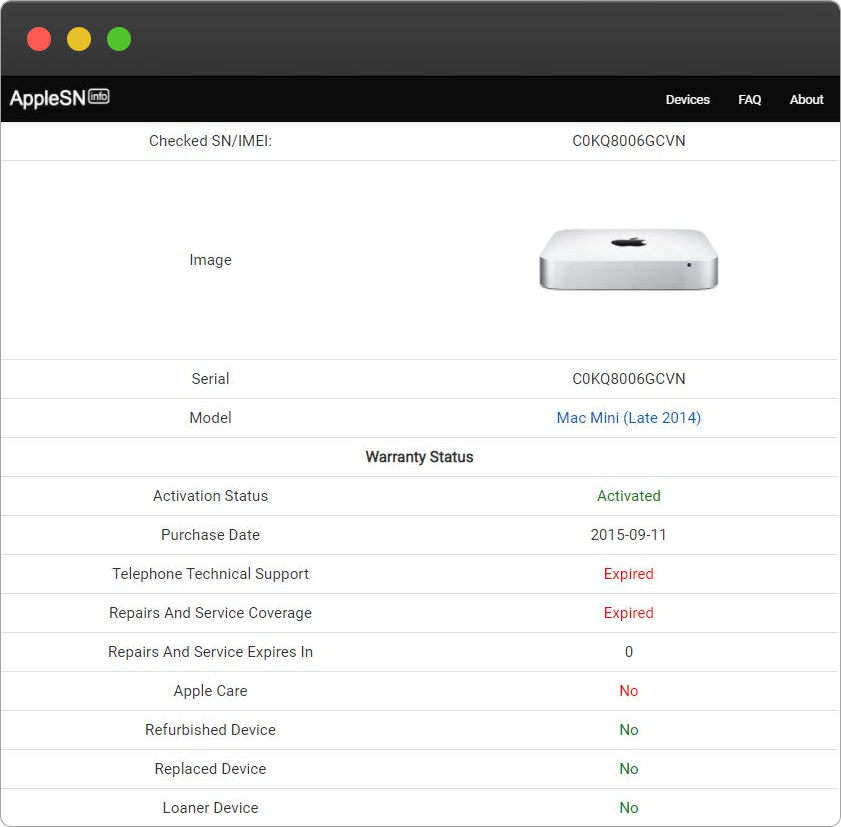Click the Purchase Date label
The height and width of the screenshot is (827, 841).
210,535
